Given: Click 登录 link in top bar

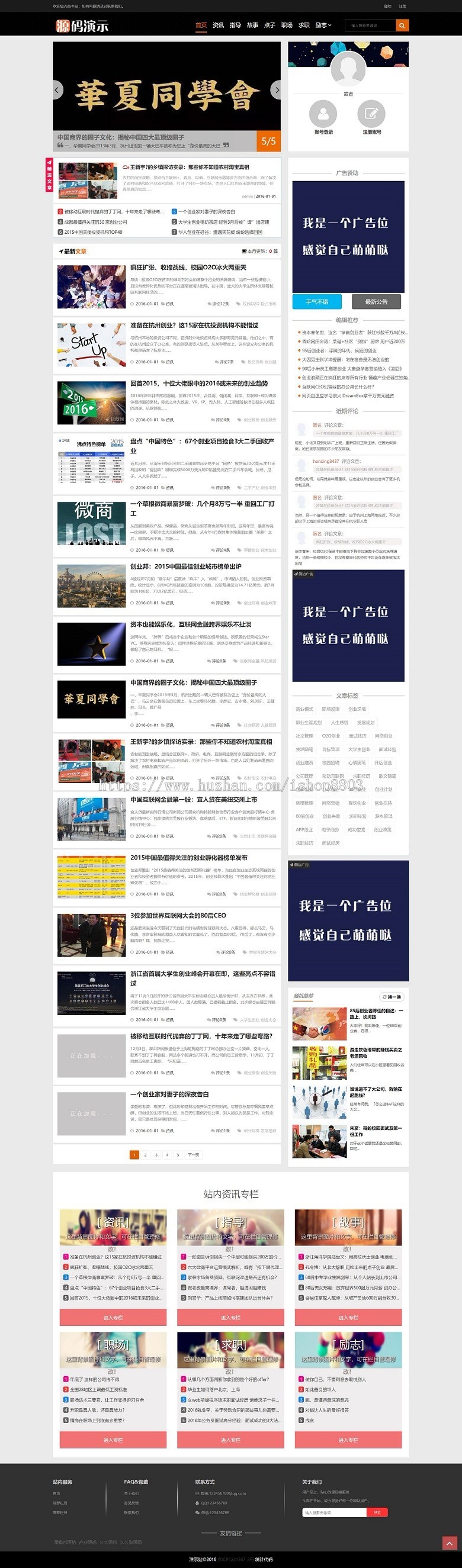Looking at the screenshot, I should coord(388,6).
